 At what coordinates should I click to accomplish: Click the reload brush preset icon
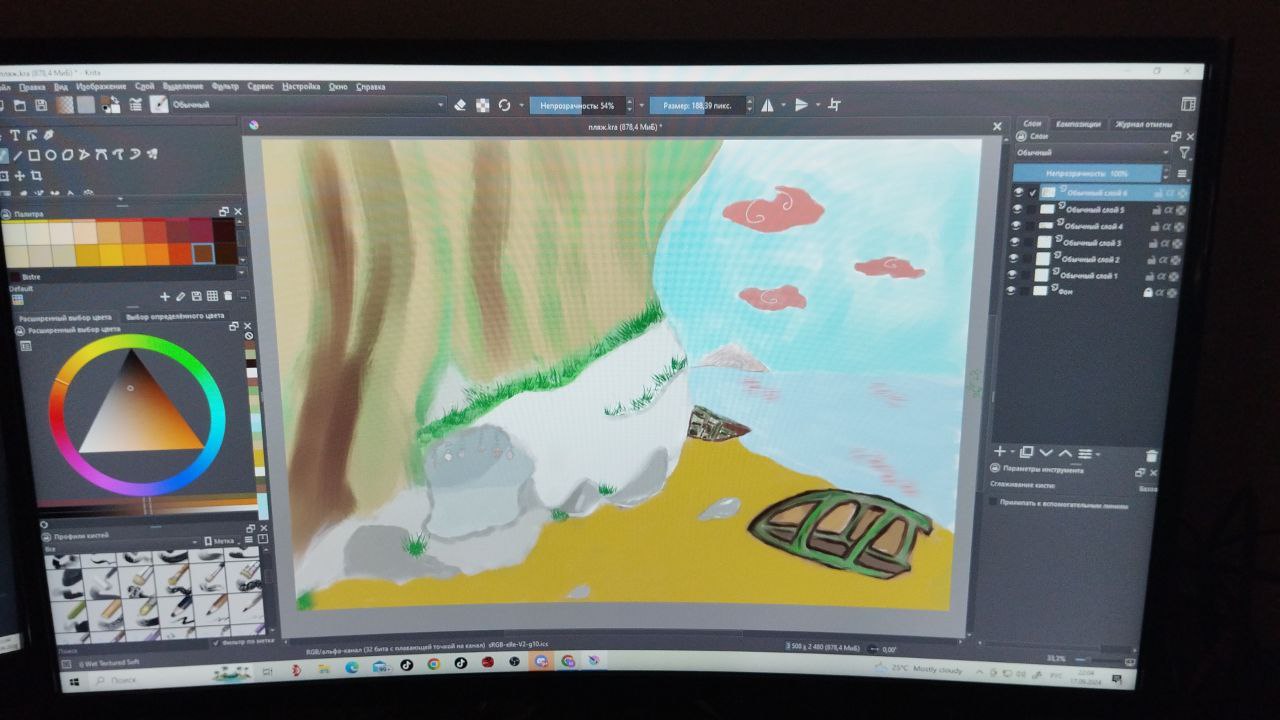coord(504,105)
